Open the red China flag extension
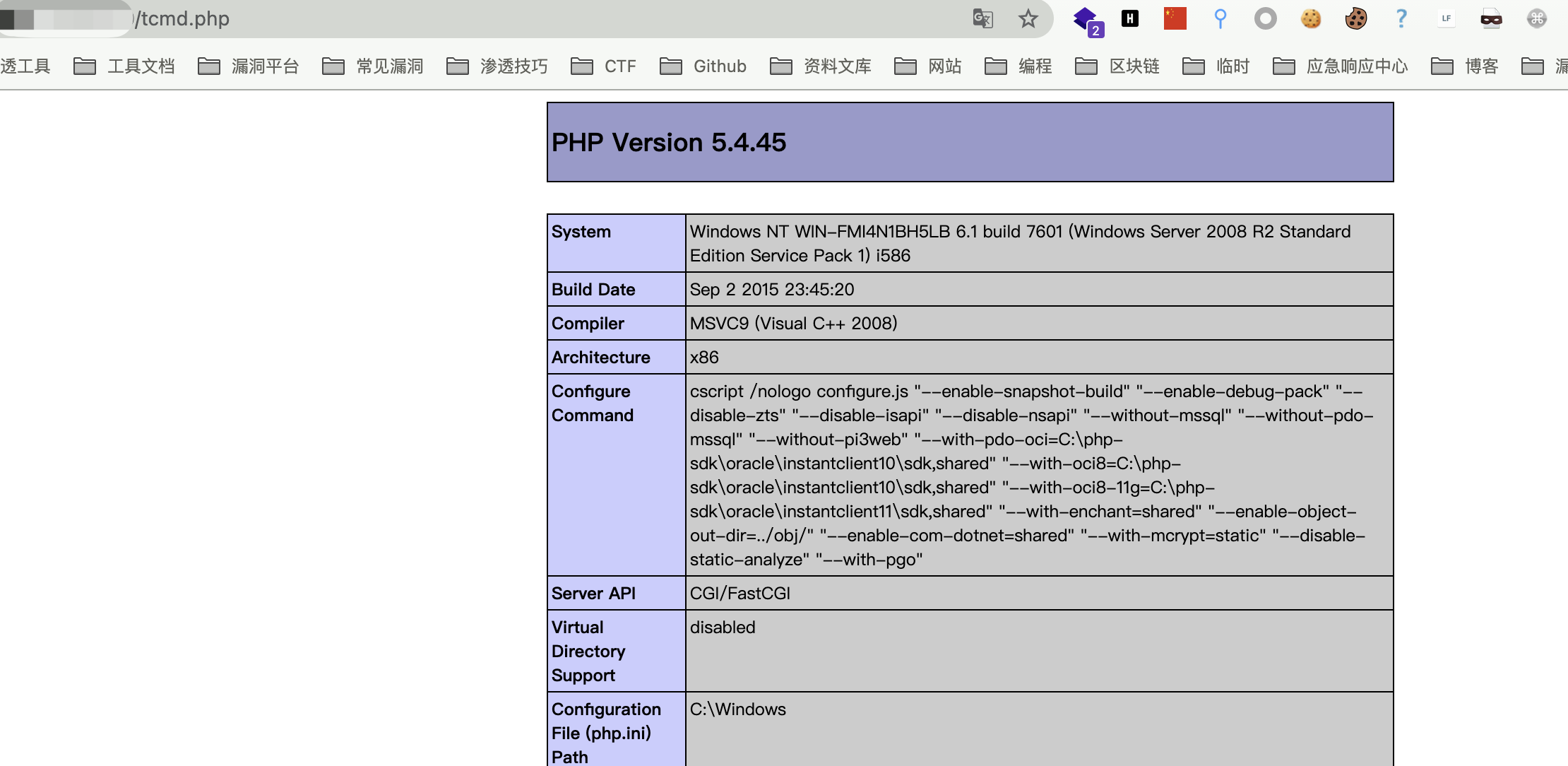The height and width of the screenshot is (766, 1568). tap(1175, 18)
